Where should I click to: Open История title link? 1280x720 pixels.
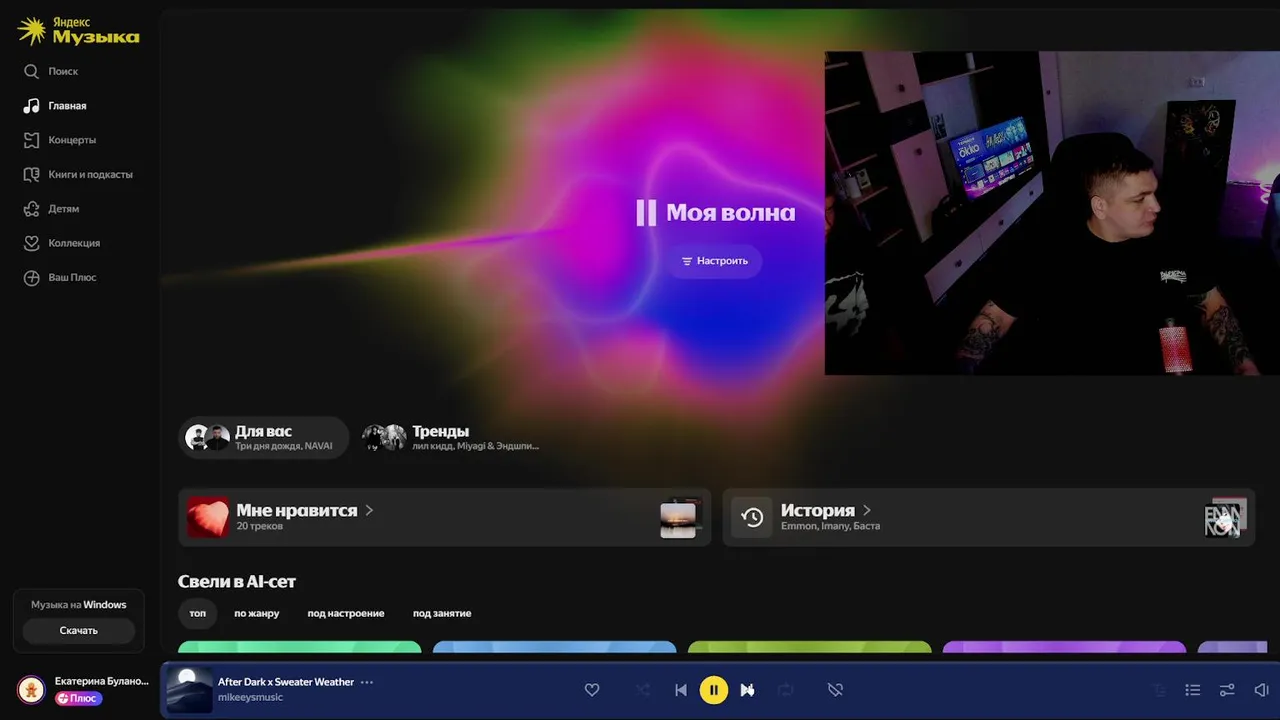pos(817,510)
